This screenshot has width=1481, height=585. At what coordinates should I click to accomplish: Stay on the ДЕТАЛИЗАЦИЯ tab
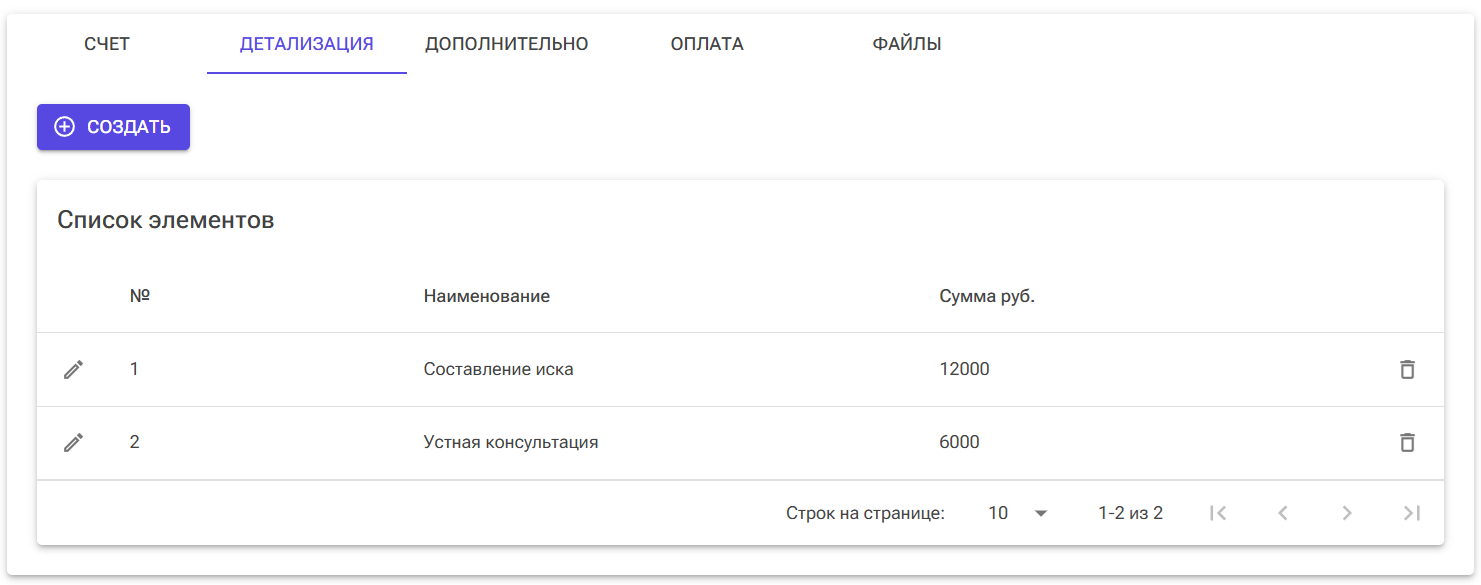(x=306, y=43)
